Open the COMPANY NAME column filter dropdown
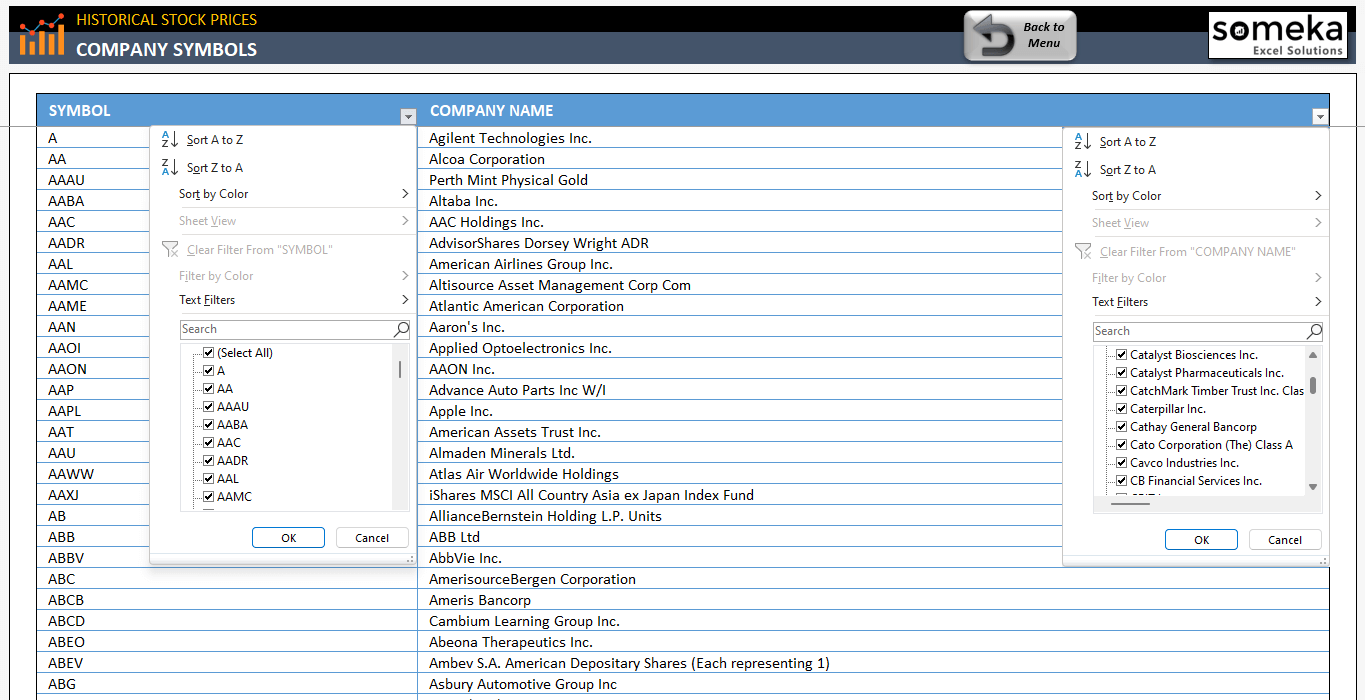 coord(1320,117)
